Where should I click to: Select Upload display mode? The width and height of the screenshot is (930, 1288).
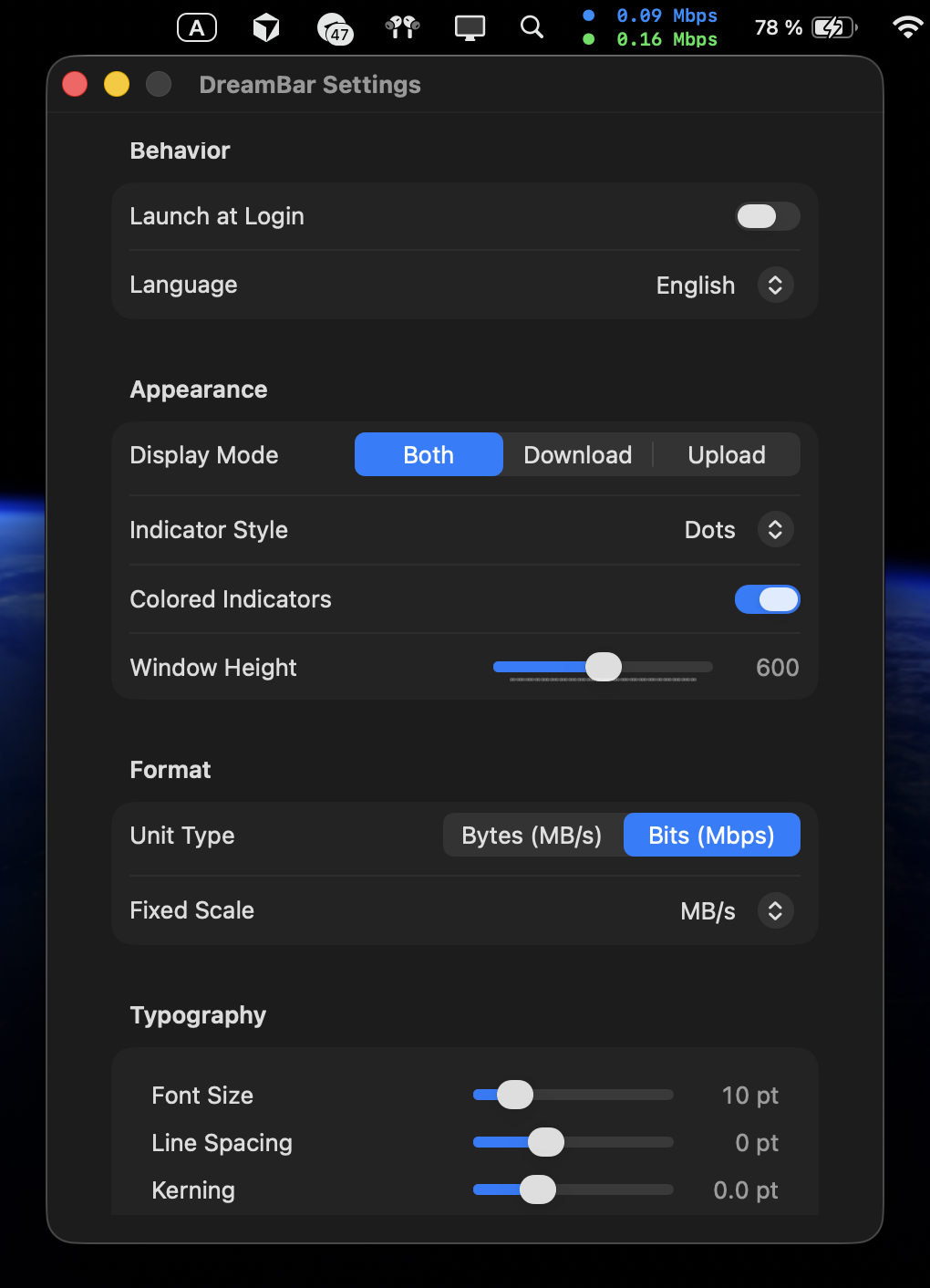pos(727,454)
